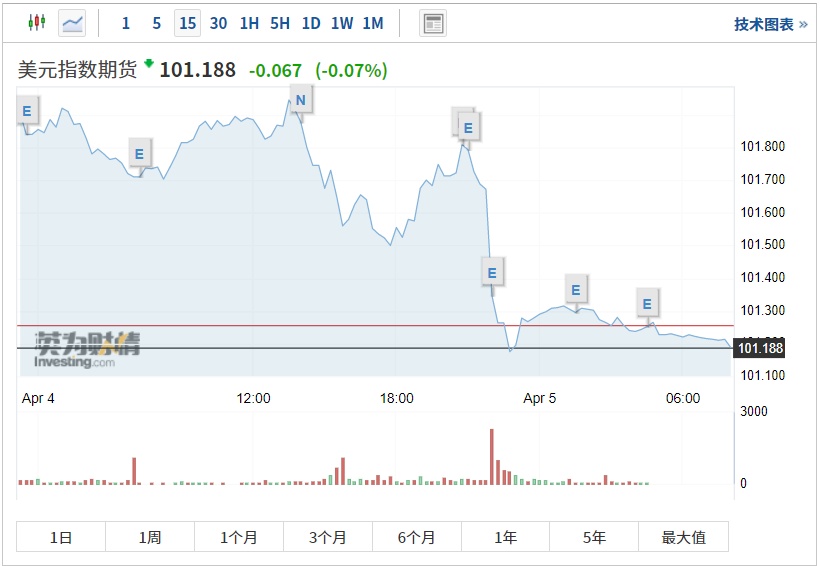Click the first E marker at Apr 4
This screenshot has height=566, width=820.
click(27, 111)
